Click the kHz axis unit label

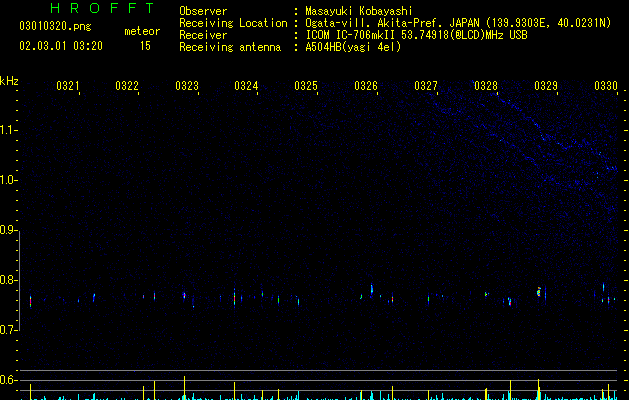9,81
